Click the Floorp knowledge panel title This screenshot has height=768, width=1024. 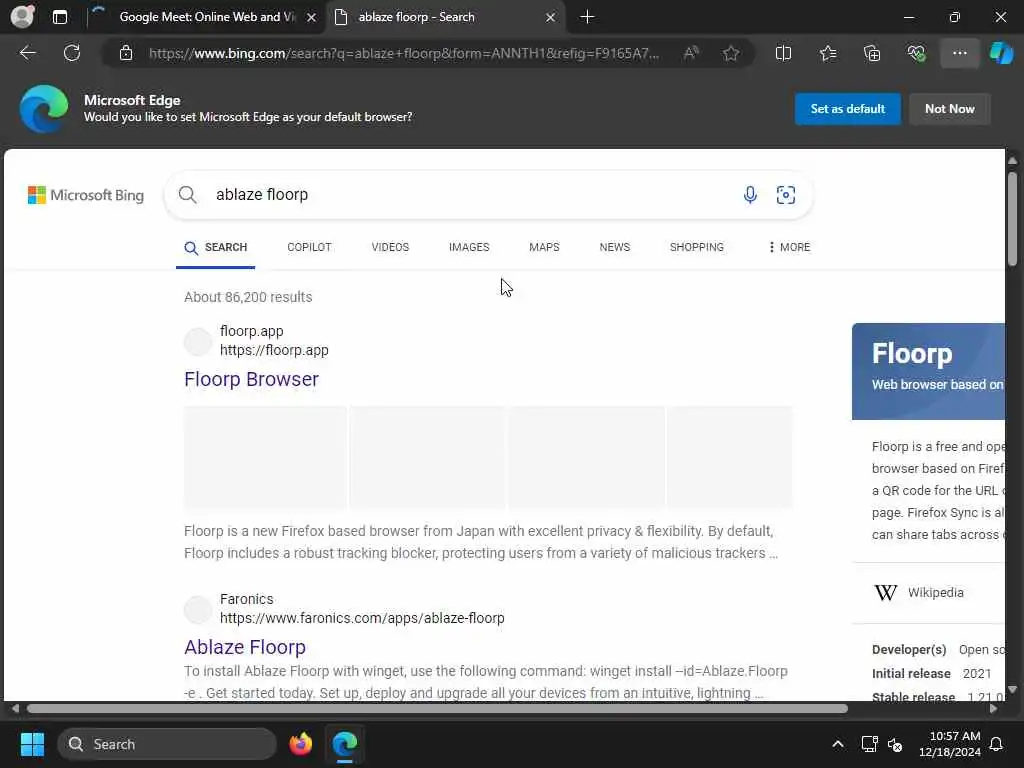tap(912, 353)
